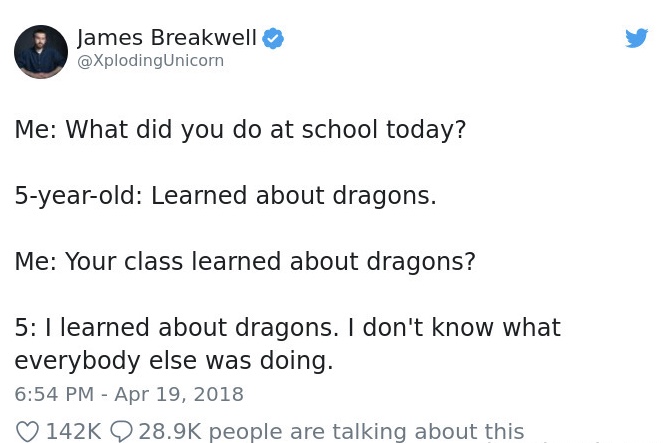The height and width of the screenshot is (443, 664).
Task: Click the 28.9K replies count
Action: tap(170, 432)
